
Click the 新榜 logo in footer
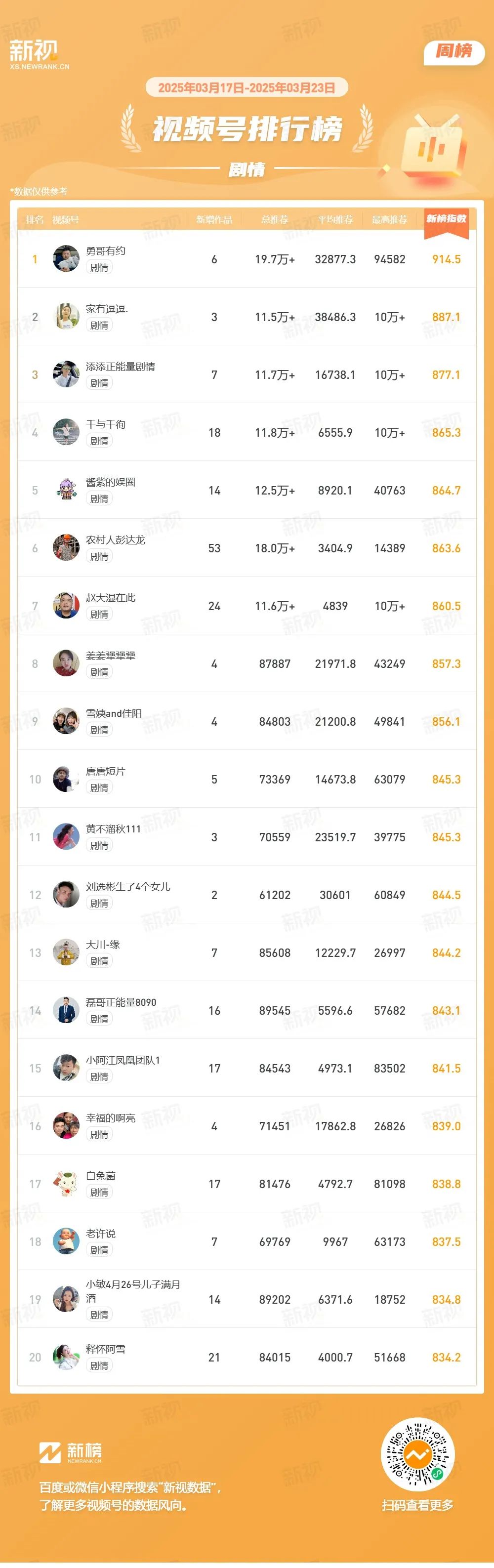click(x=71, y=1452)
